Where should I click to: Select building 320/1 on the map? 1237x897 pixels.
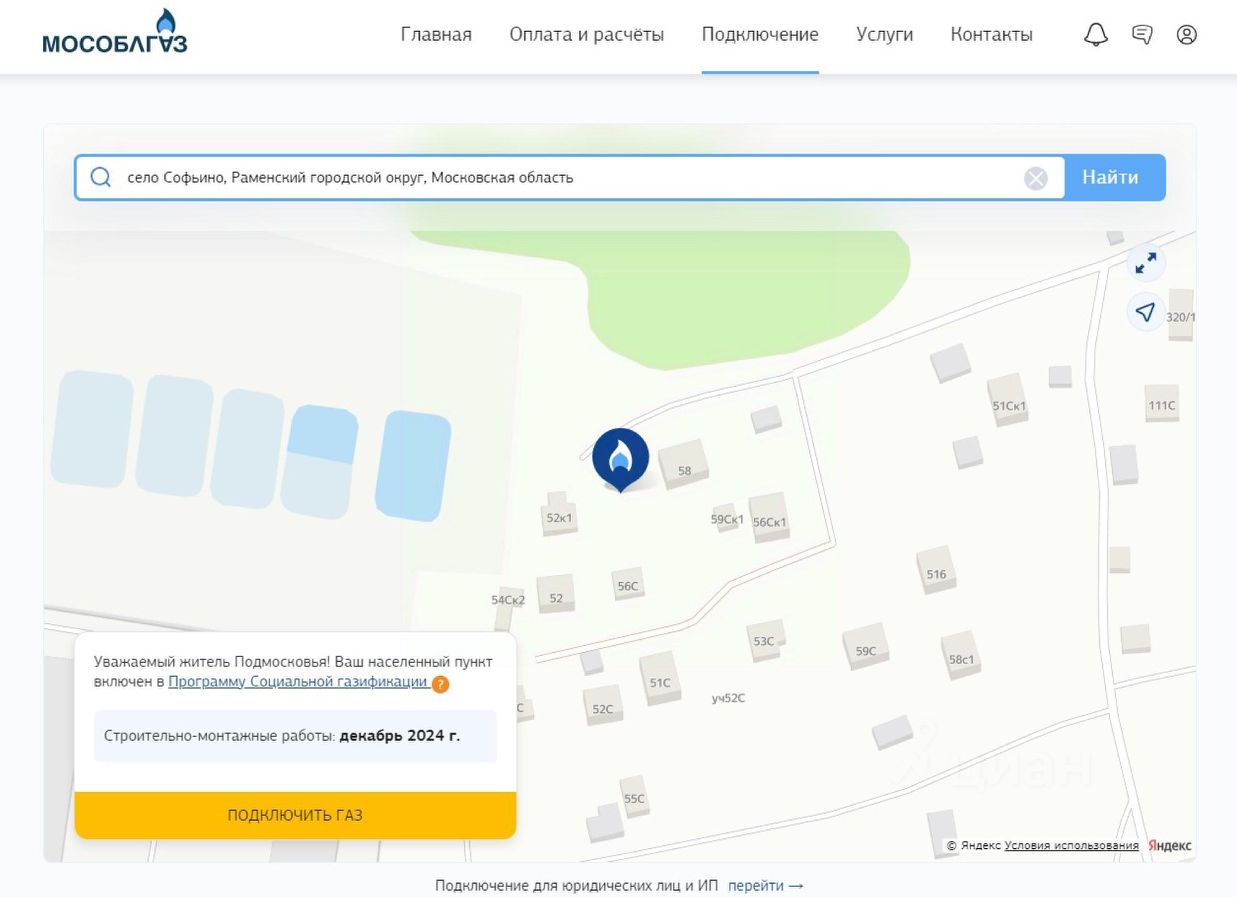pyautogui.click(x=1181, y=316)
